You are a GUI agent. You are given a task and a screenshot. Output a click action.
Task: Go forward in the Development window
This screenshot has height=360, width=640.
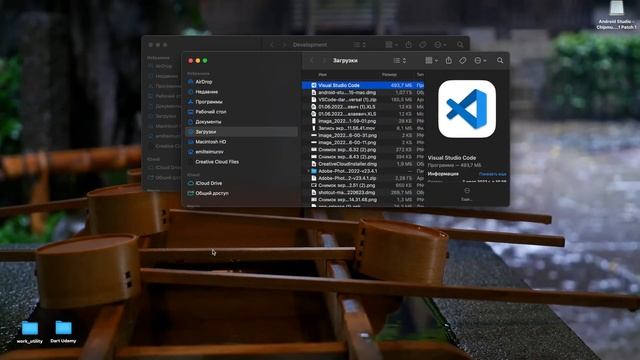[284, 44]
